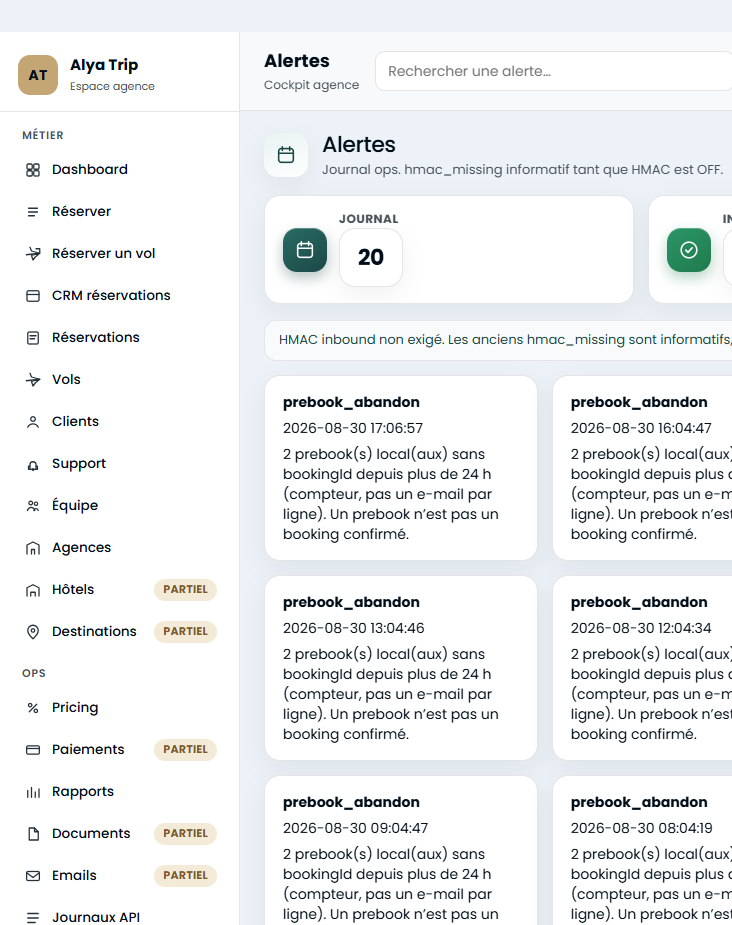Image resolution: width=732 pixels, height=925 pixels.
Task: Click the PARTIEL badge next to Hôtels
Action: point(185,589)
